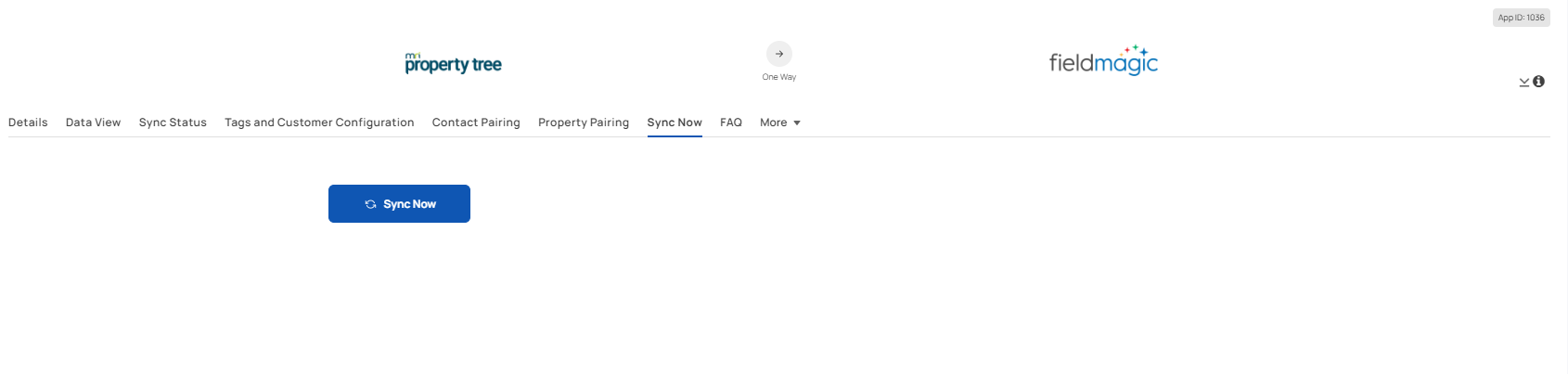Click the One Way label
The image size is (1568, 374).
click(779, 77)
